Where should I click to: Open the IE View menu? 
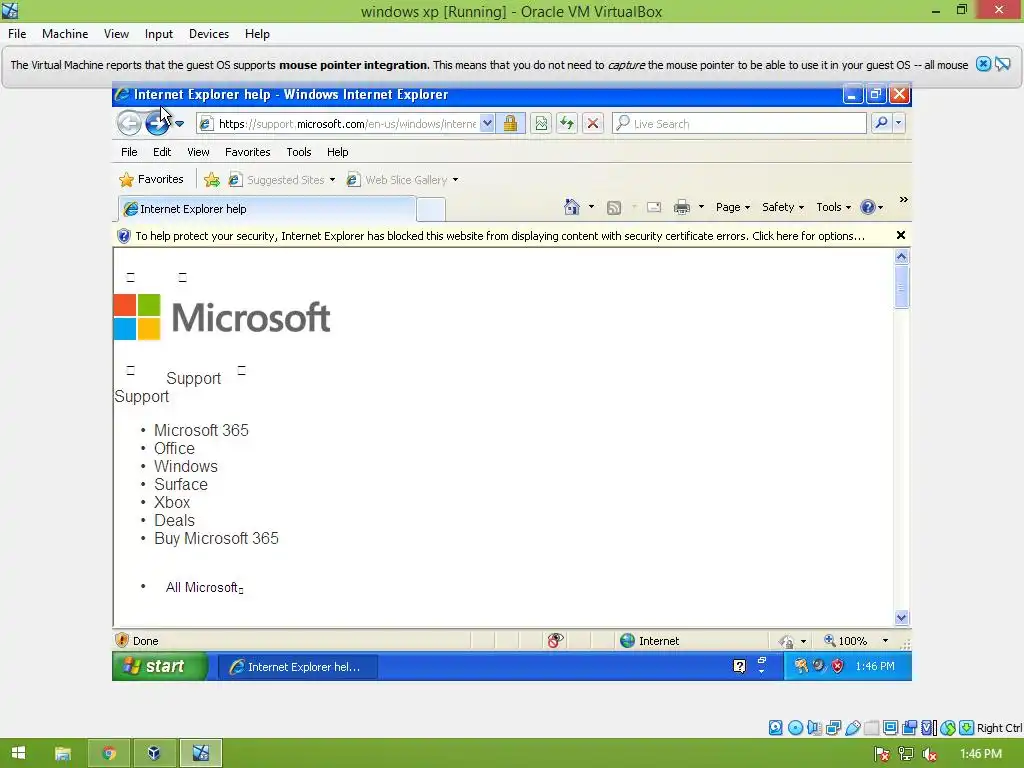pyautogui.click(x=198, y=152)
